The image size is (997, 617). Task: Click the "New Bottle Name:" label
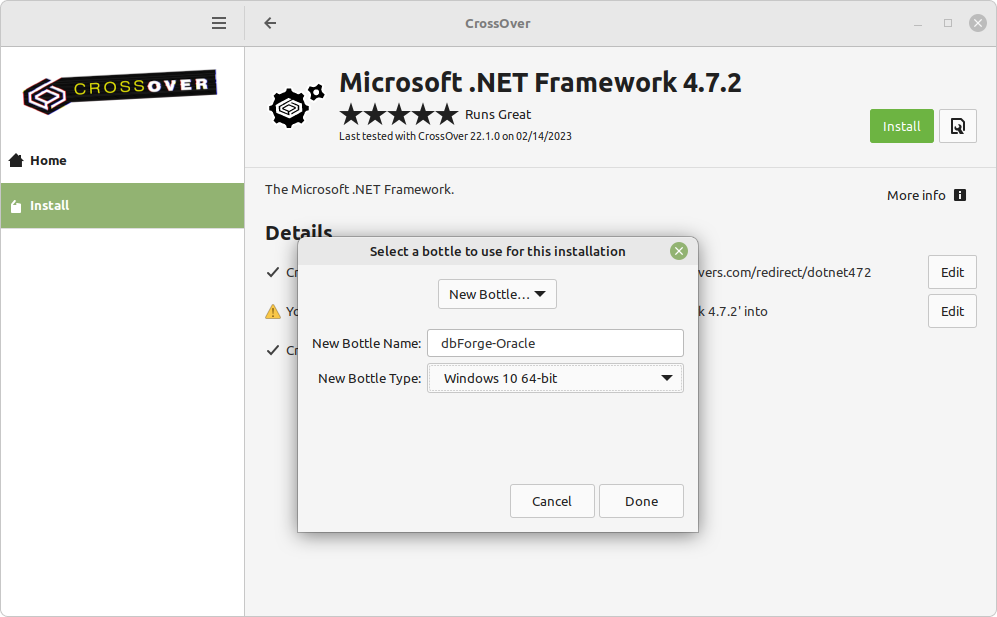pos(367,343)
